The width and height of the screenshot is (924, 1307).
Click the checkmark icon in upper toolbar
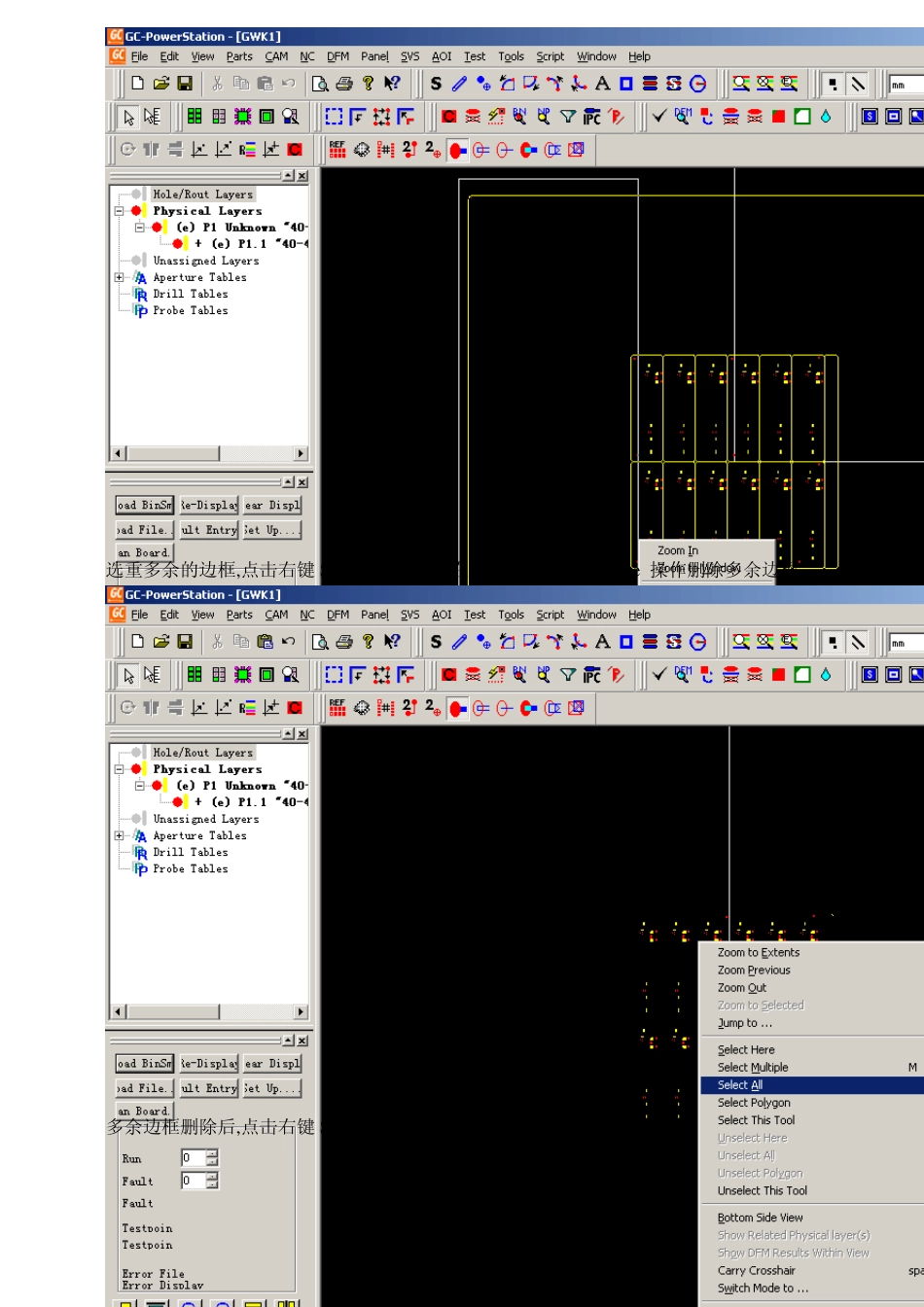(x=659, y=117)
